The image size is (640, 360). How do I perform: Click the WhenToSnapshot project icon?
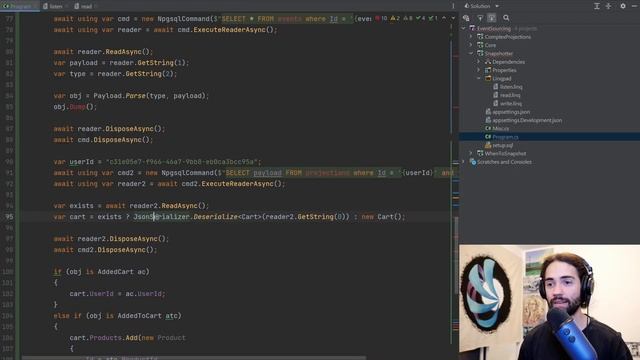point(480,153)
